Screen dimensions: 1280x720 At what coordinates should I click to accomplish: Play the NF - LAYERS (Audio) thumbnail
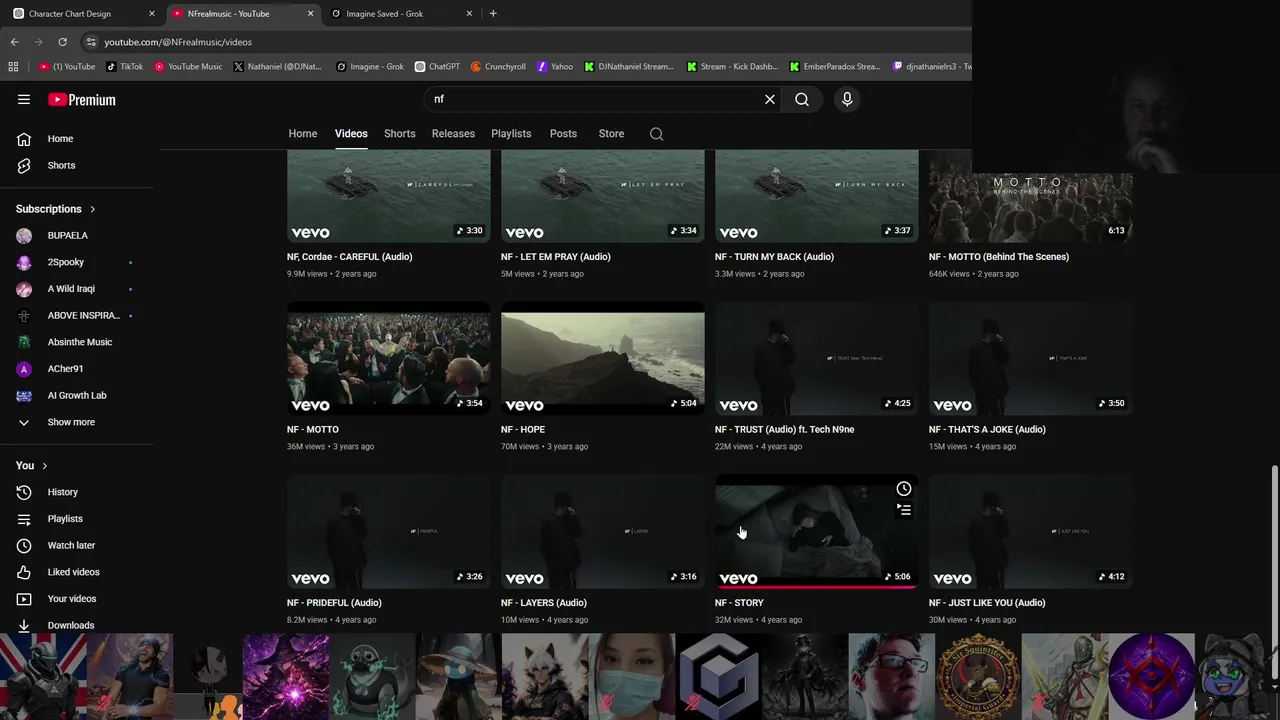click(x=602, y=532)
